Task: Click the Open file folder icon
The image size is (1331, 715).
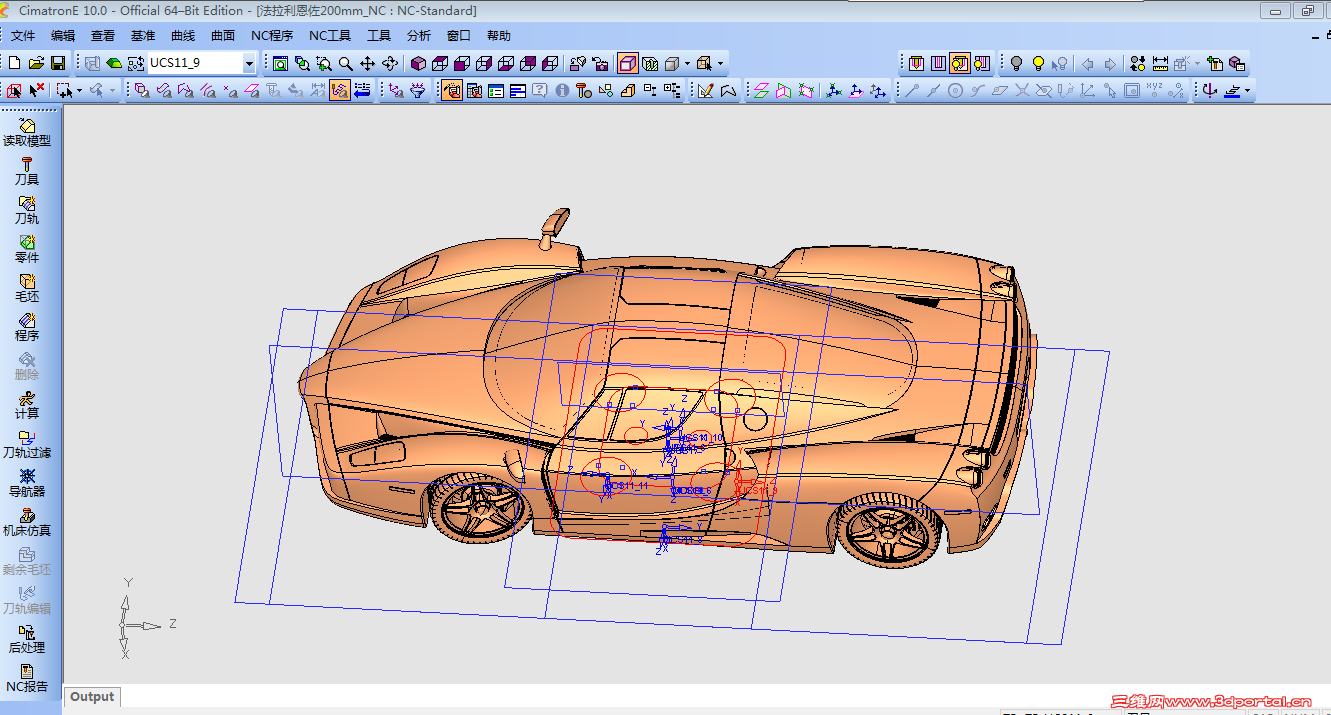Action: point(36,63)
